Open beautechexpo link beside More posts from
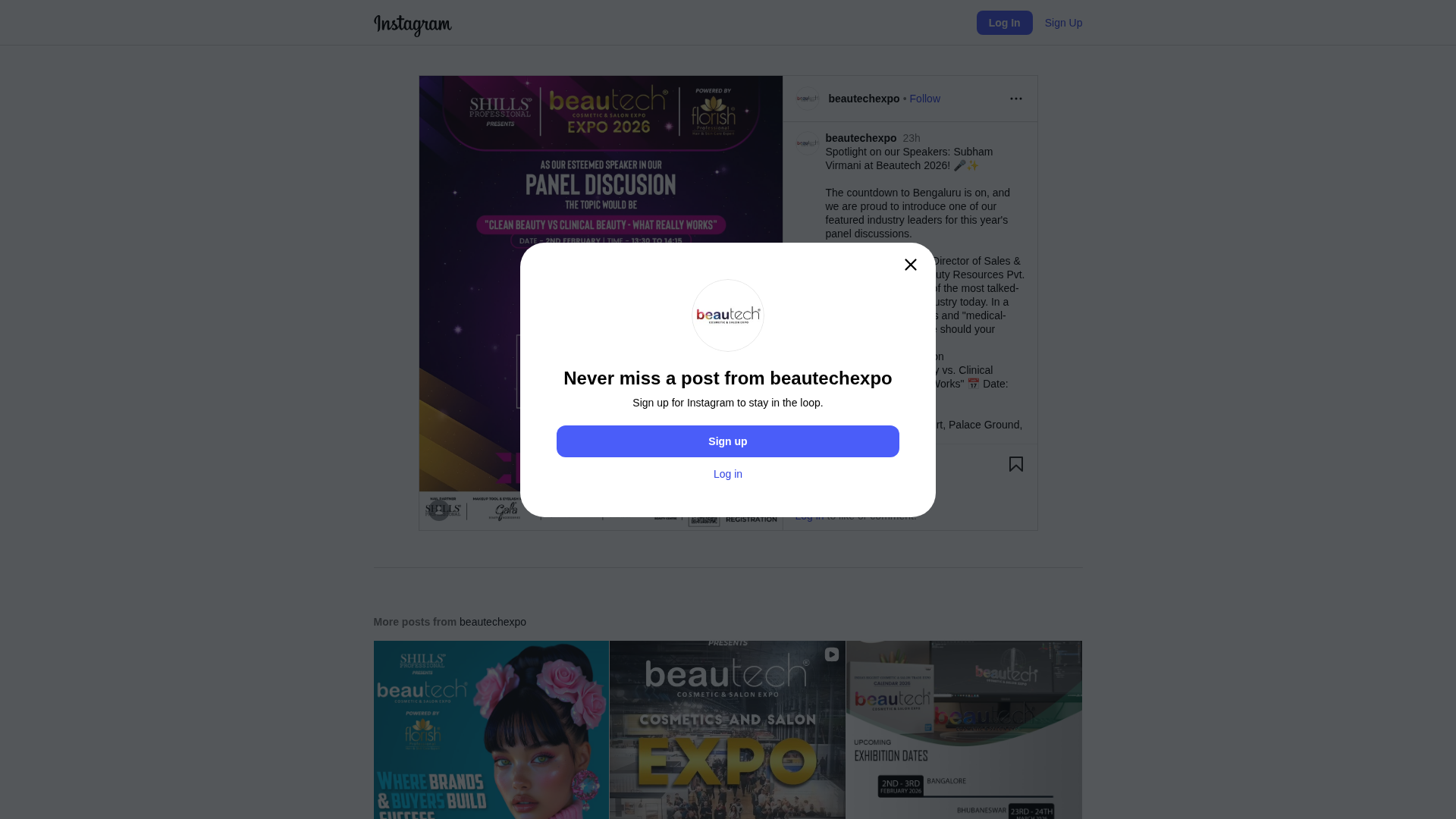Viewport: 1456px width, 819px height. [x=492, y=622]
